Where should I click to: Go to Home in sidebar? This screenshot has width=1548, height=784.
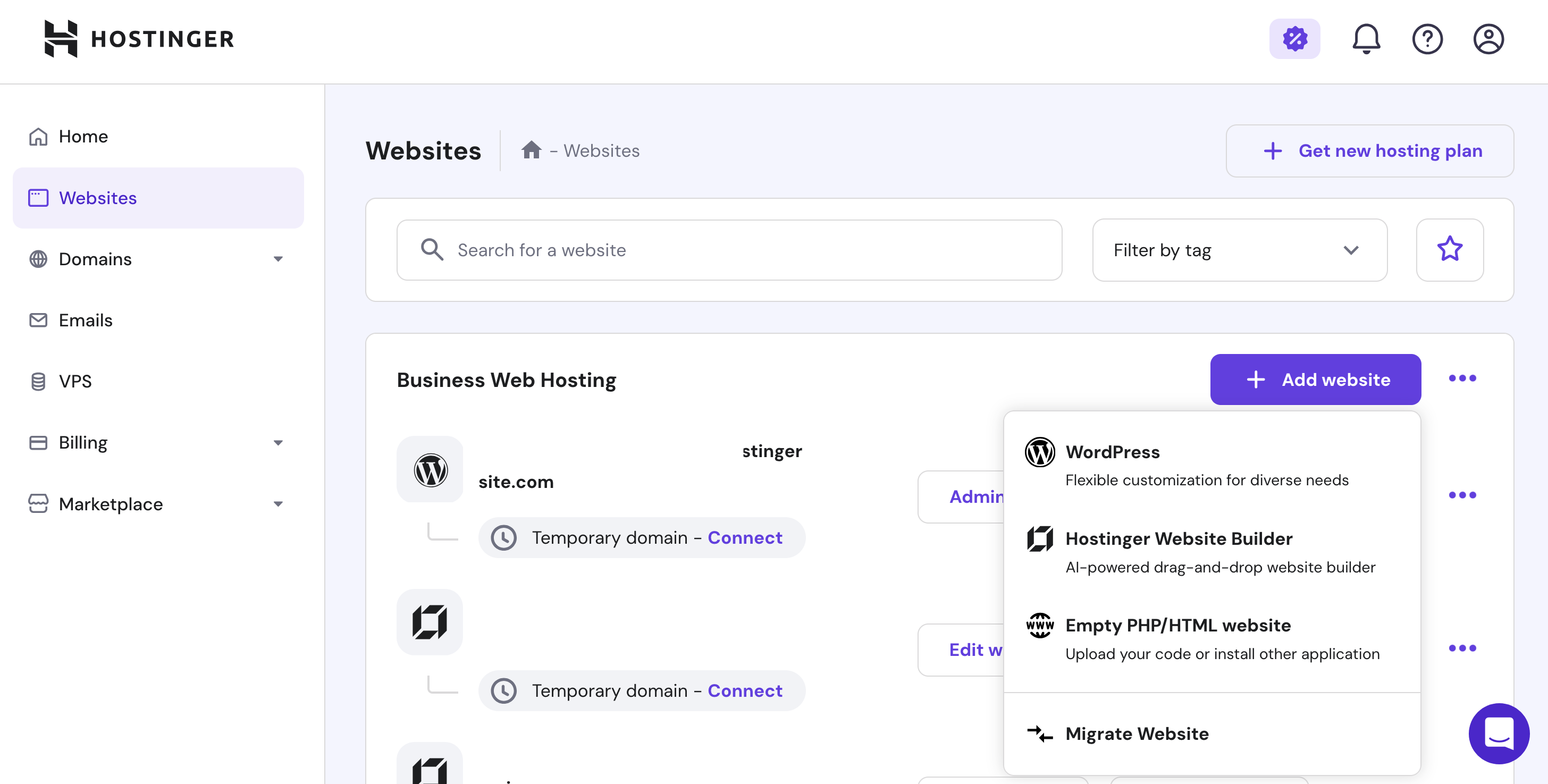point(158,137)
